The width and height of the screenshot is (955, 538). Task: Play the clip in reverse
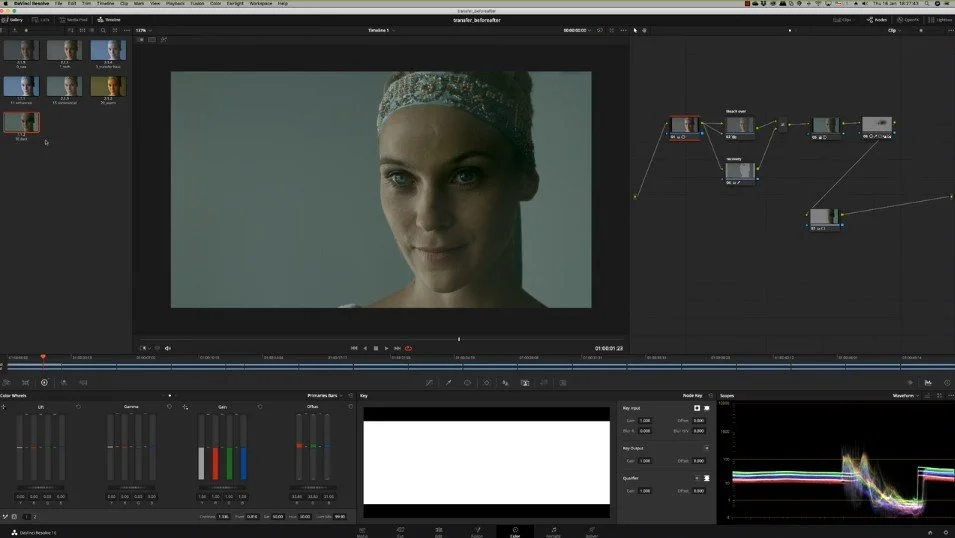(365, 348)
